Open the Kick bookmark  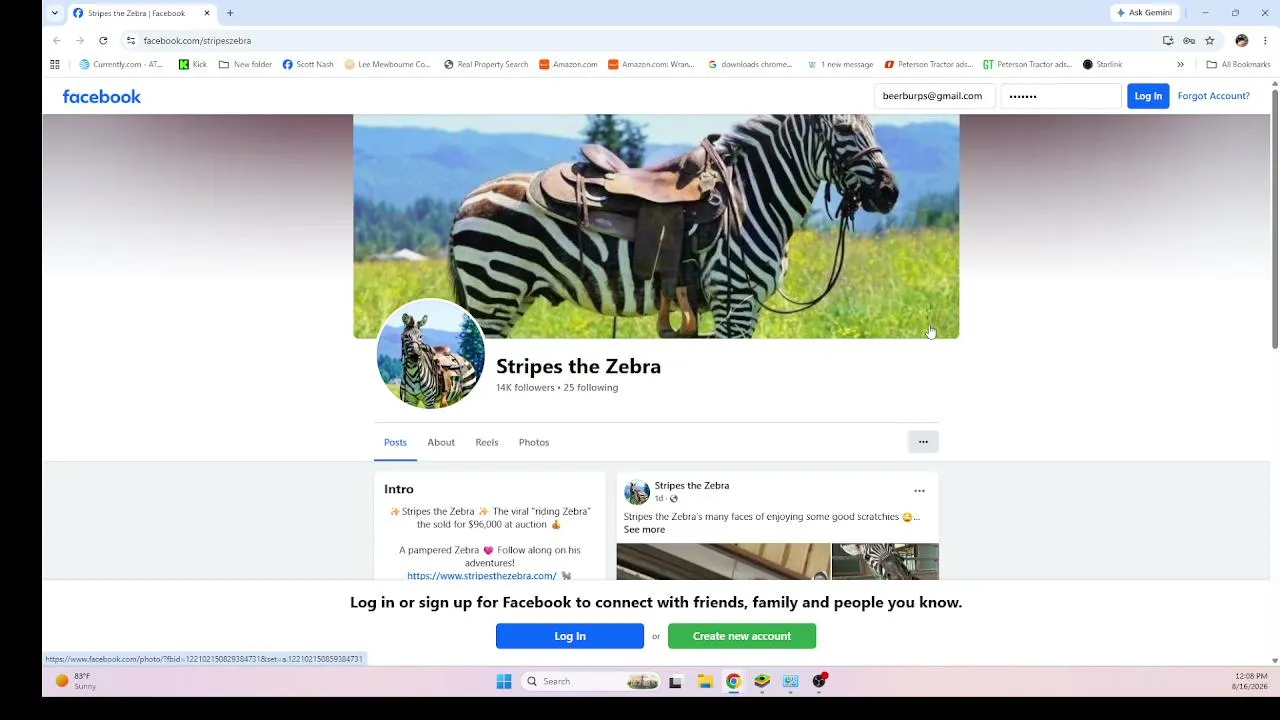[x=193, y=64]
